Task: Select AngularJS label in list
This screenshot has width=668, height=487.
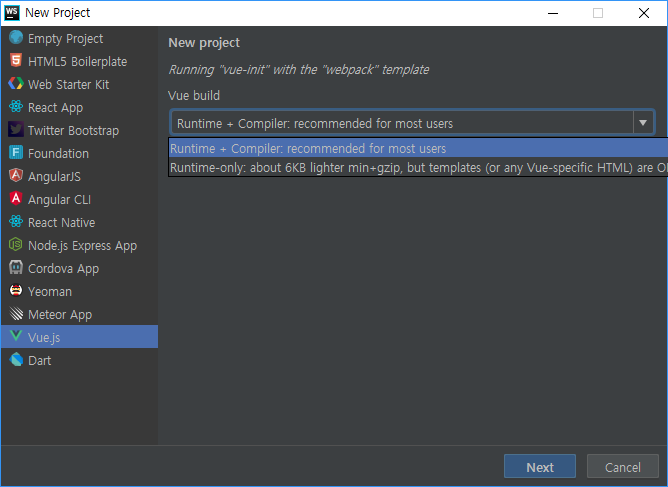Action: [54, 176]
